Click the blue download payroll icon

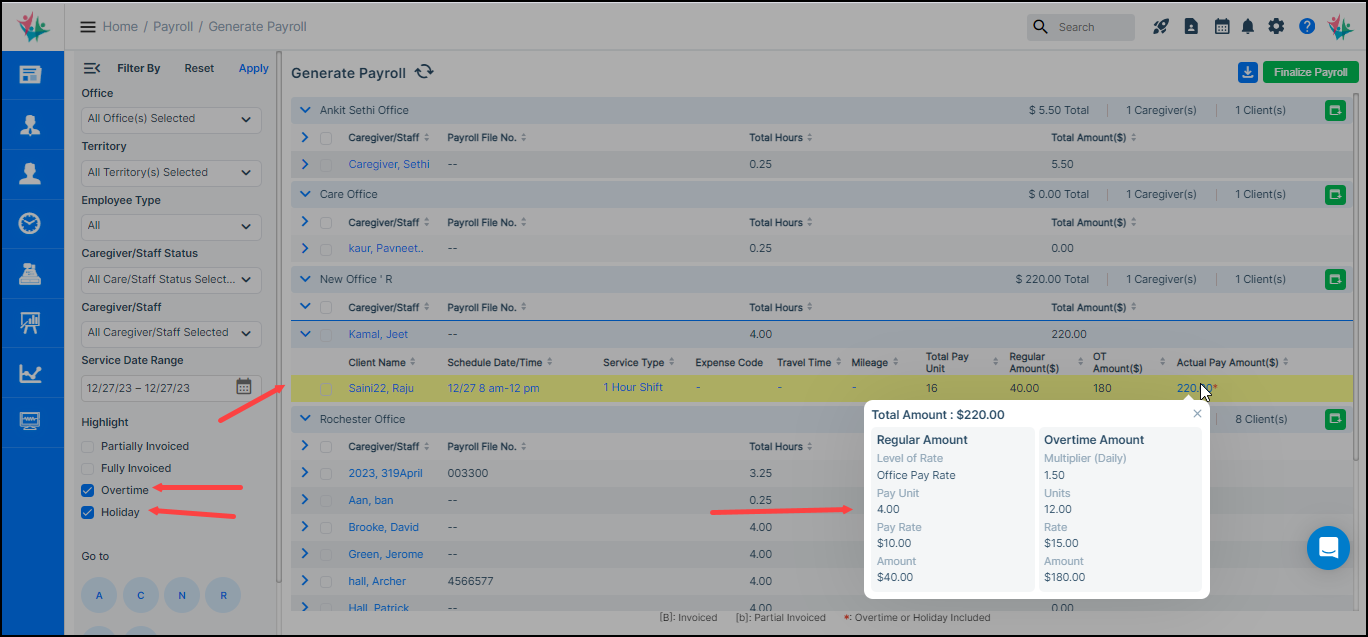click(x=1247, y=72)
